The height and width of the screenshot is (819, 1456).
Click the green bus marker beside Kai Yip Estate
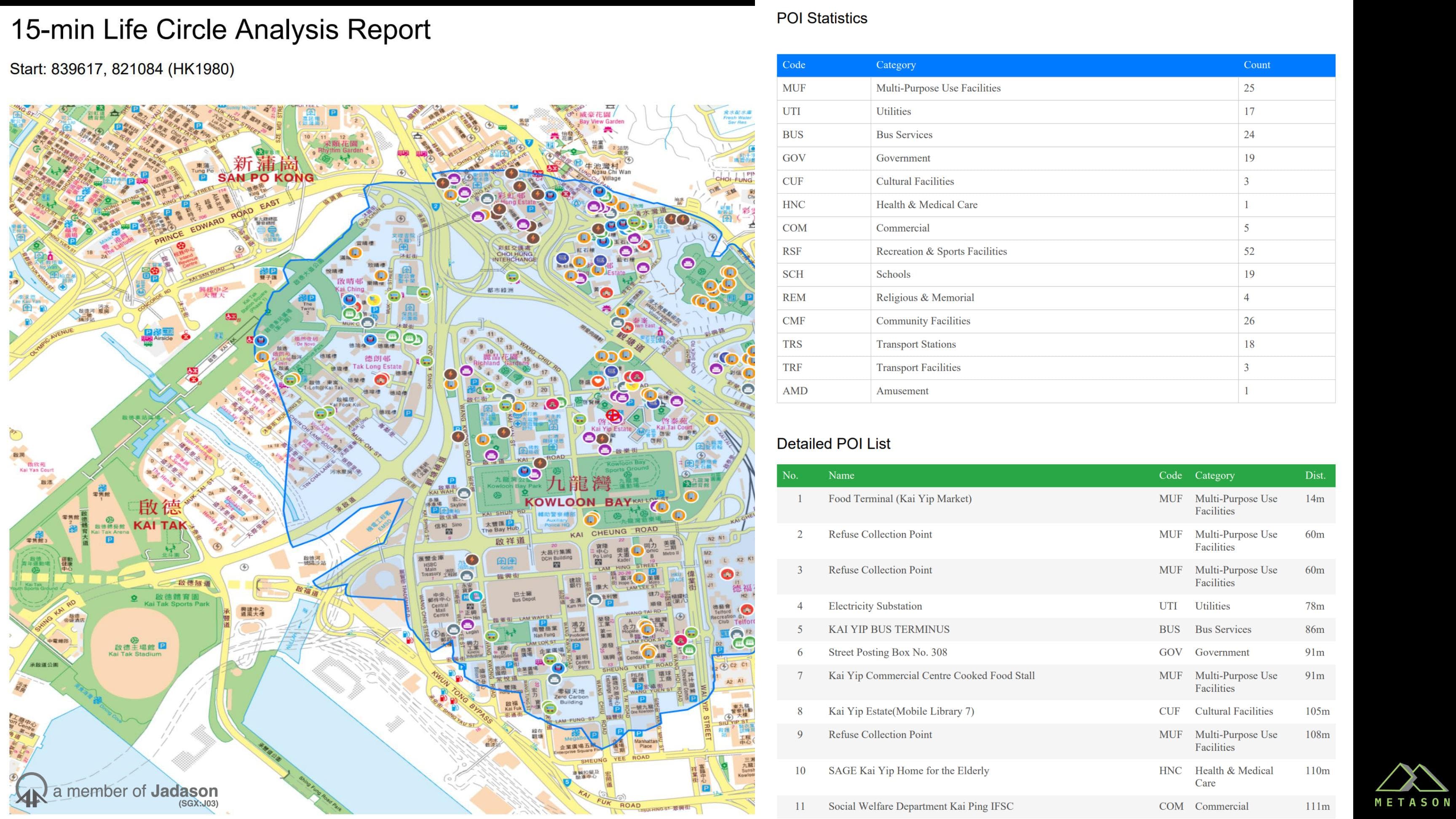(x=580, y=419)
